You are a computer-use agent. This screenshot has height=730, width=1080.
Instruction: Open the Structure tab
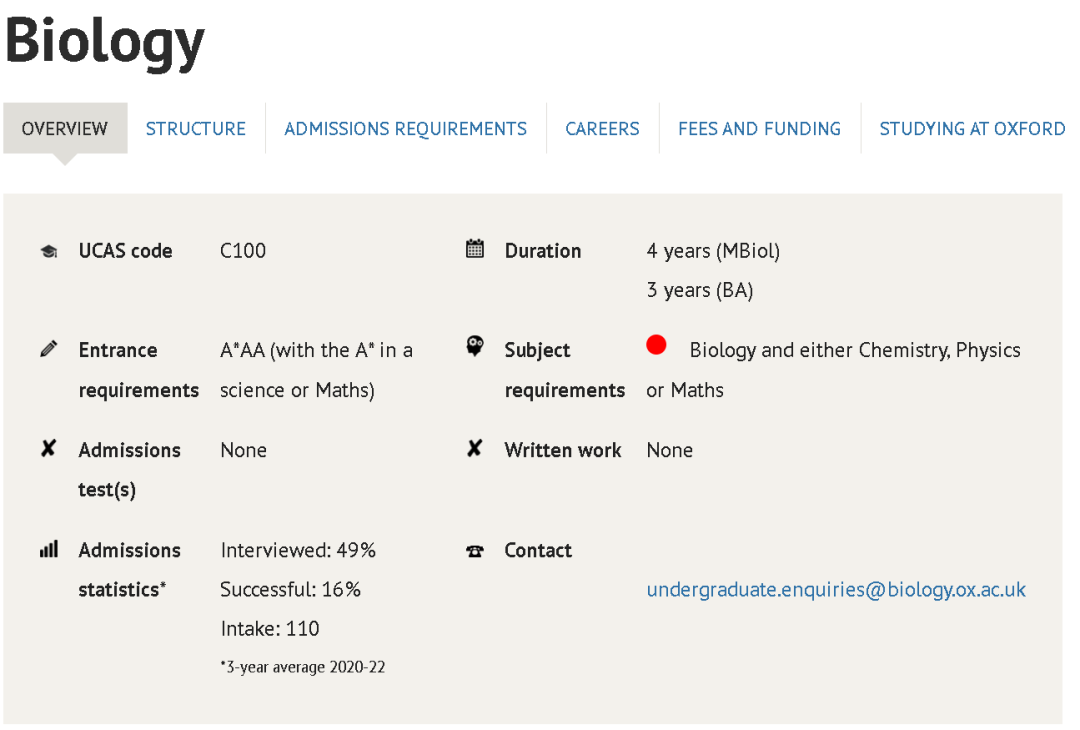[196, 129]
